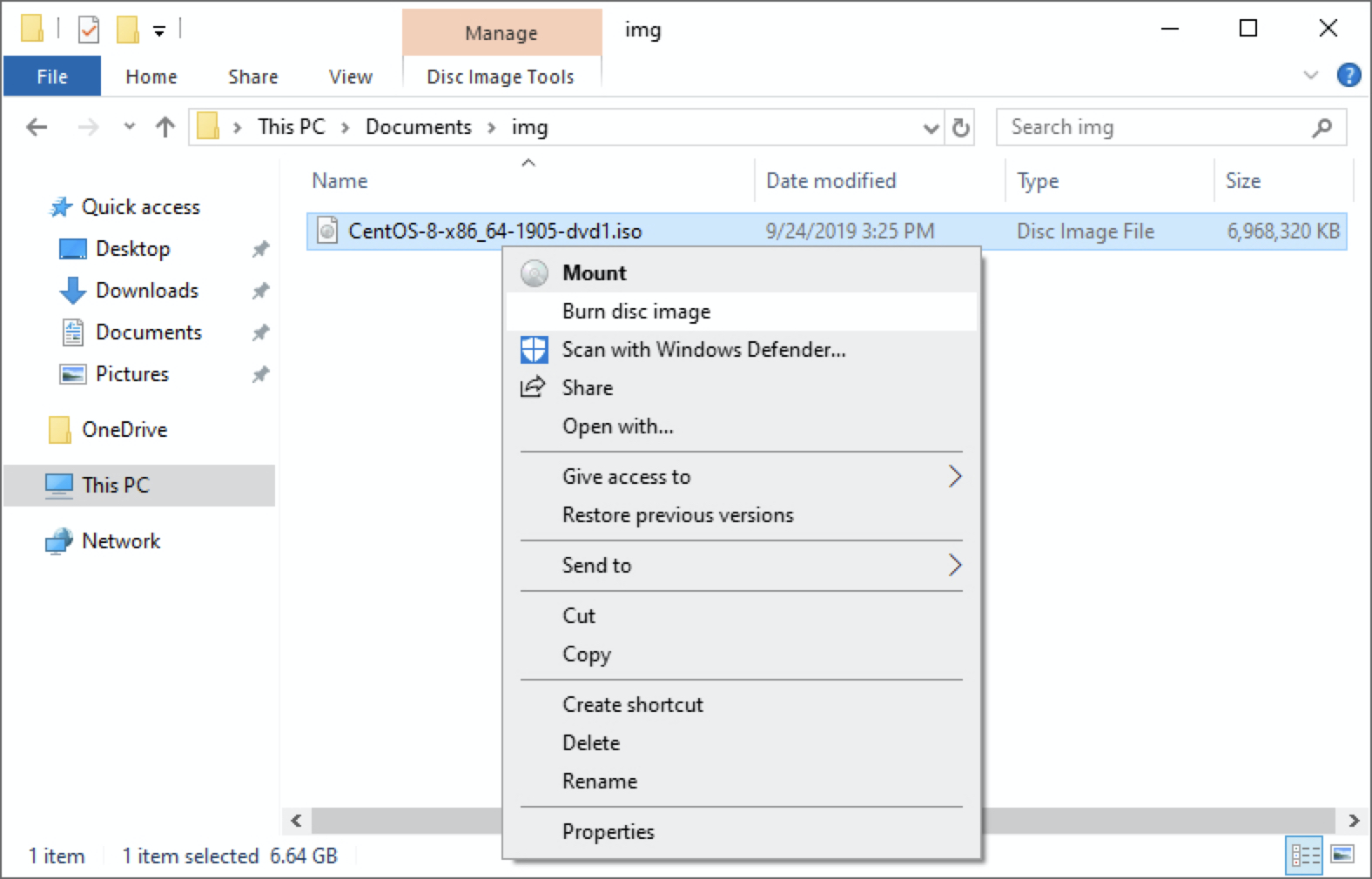The width and height of the screenshot is (1372, 879).
Task: Click the Properties quick access toolbar icon
Action: click(89, 30)
